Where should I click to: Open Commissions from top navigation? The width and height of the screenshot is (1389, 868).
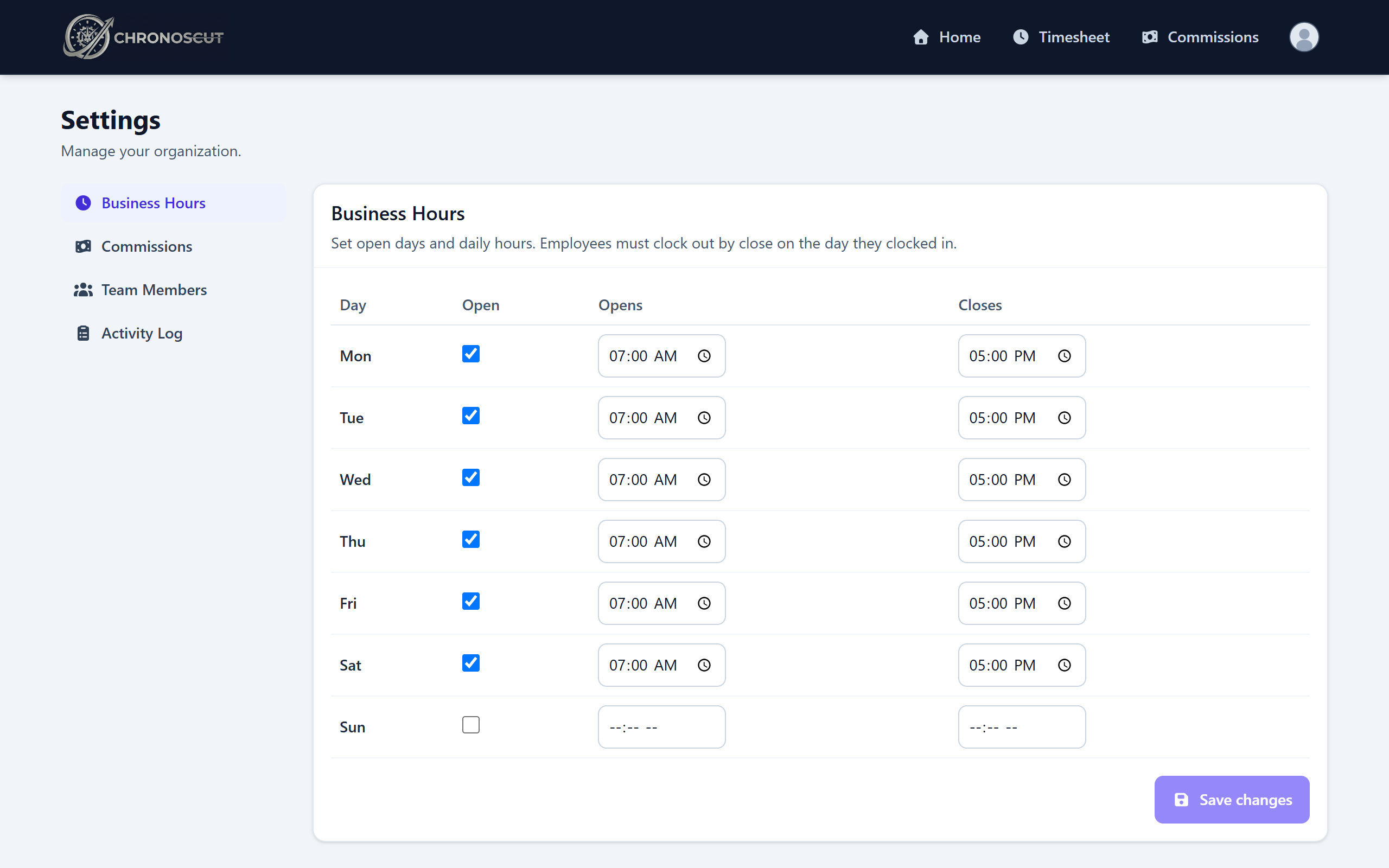click(1200, 37)
